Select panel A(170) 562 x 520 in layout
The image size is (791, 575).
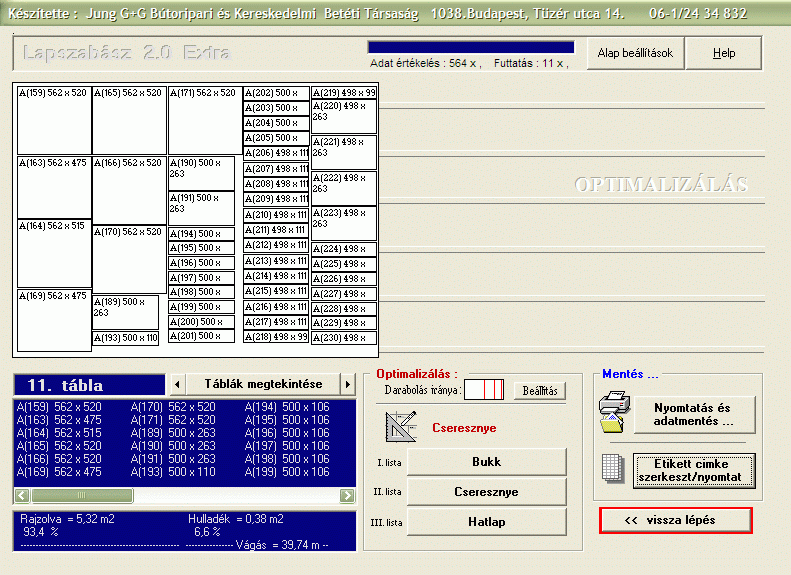tap(129, 260)
